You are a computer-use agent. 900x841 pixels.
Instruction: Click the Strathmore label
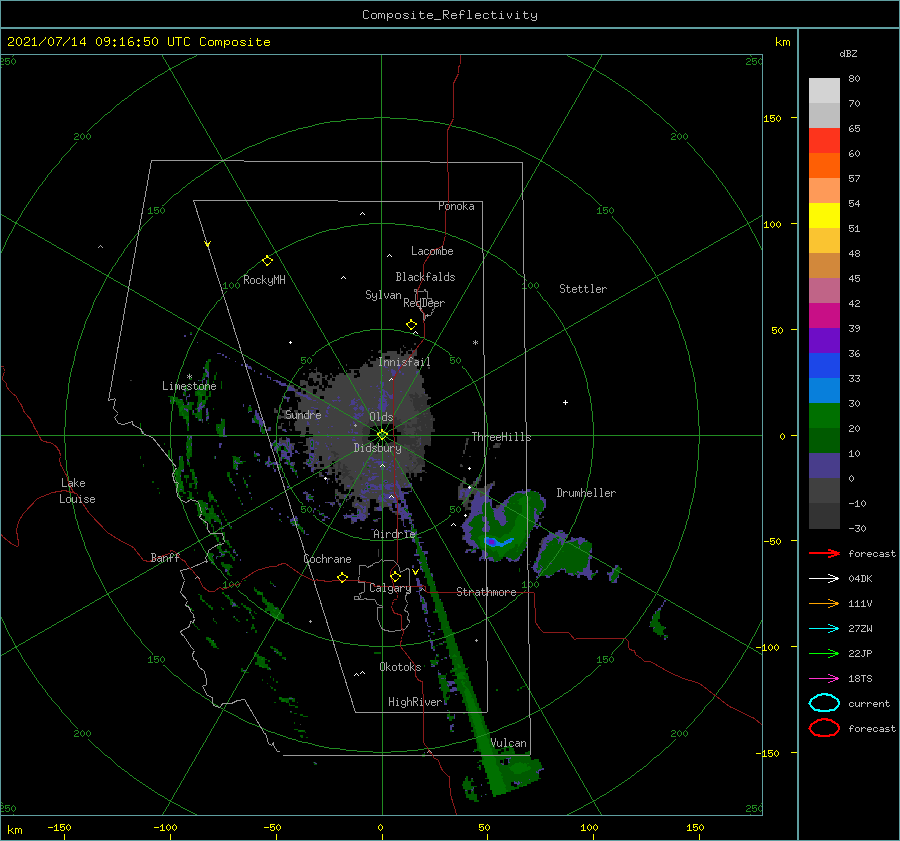point(486,592)
